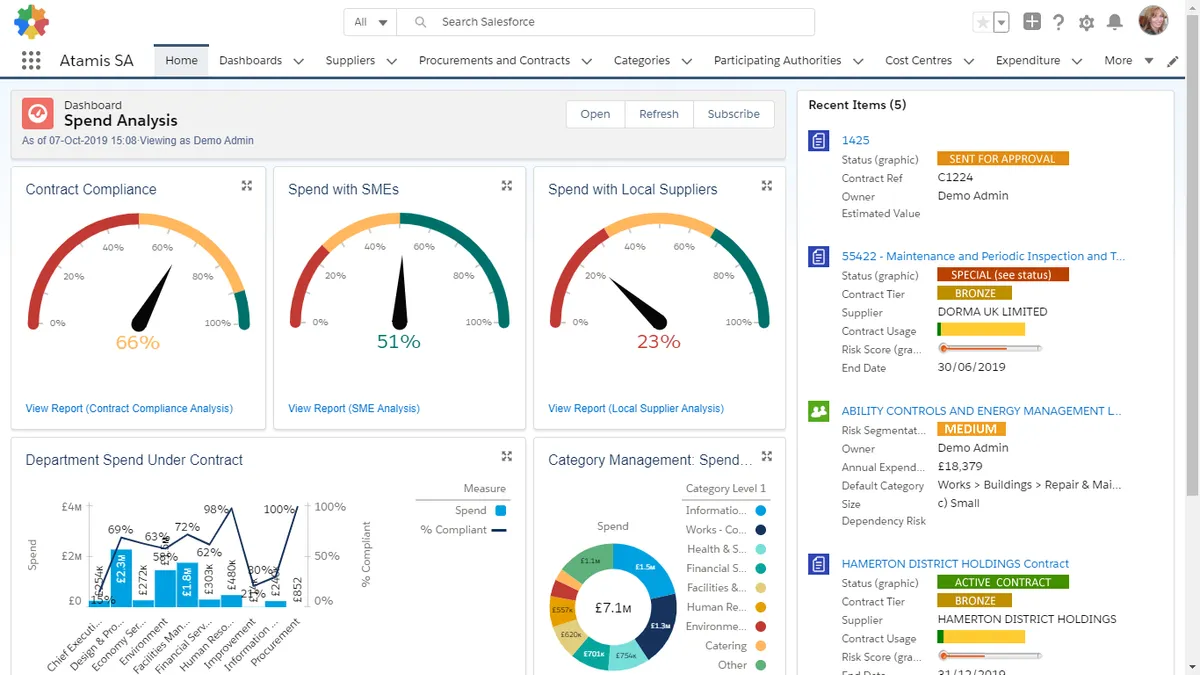1200x675 pixels.
Task: Select the Home tab
Action: [181, 60]
